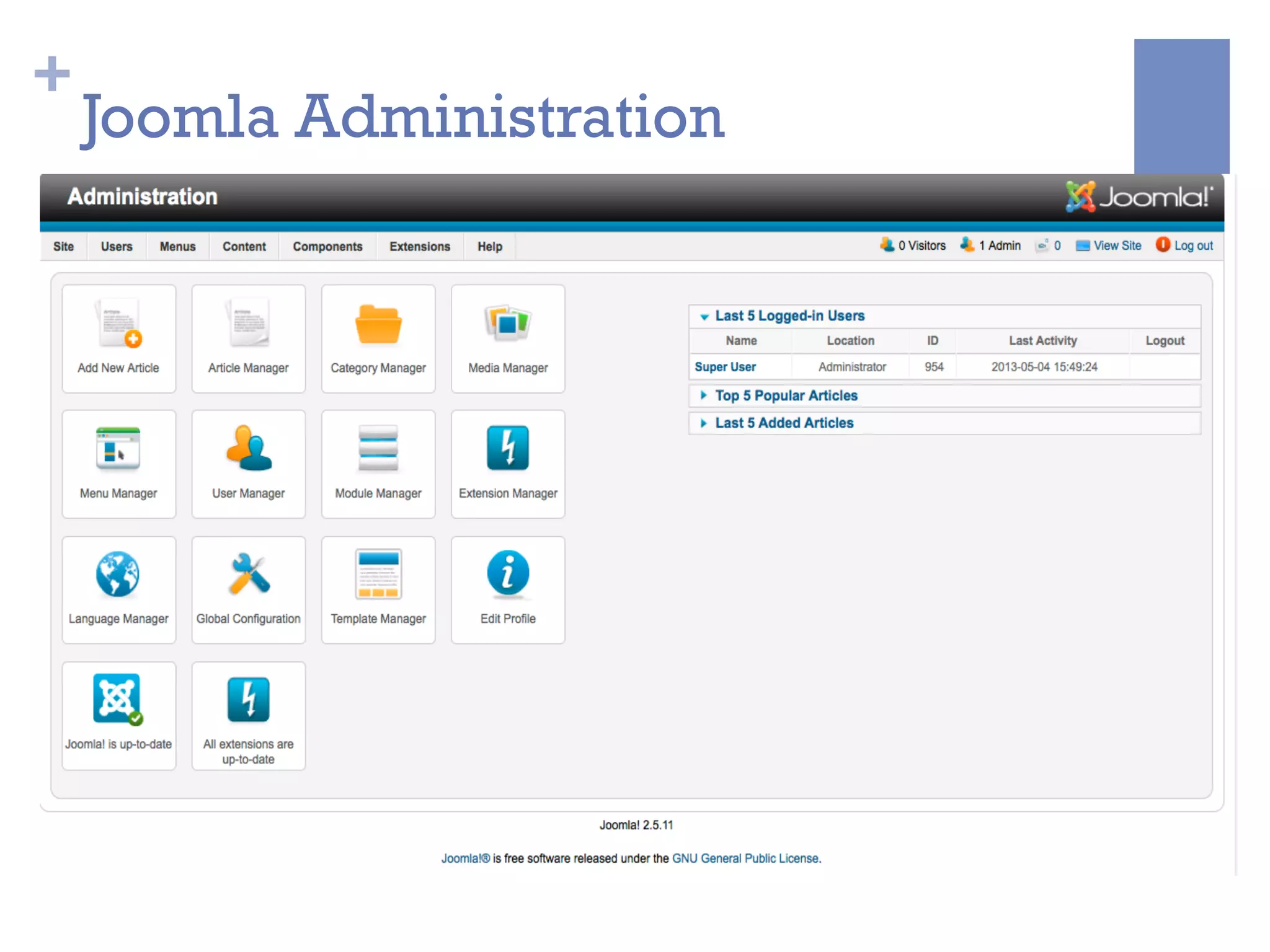Click the 1 Admin text
Image resolution: width=1270 pixels, height=952 pixels.
[x=1000, y=245]
